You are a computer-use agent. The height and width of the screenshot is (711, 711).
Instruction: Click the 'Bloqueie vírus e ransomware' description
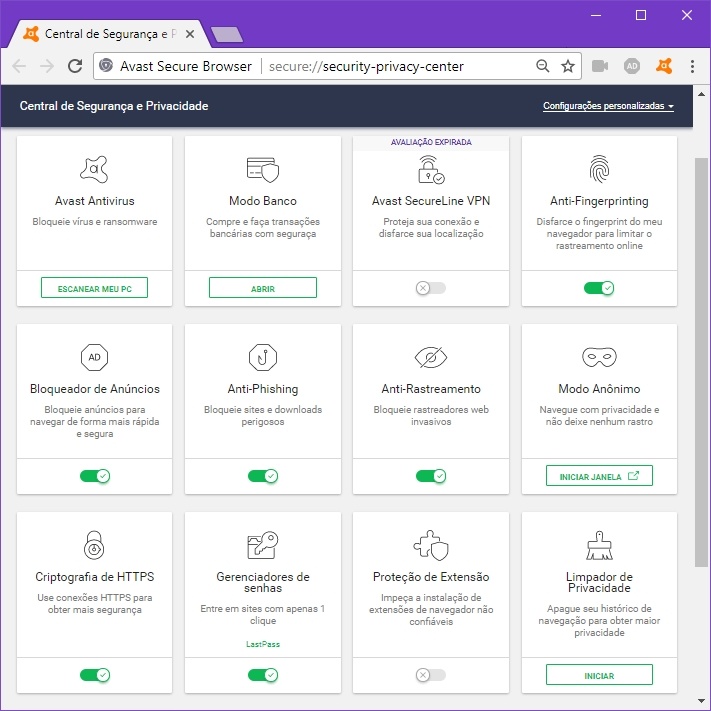coord(94,222)
